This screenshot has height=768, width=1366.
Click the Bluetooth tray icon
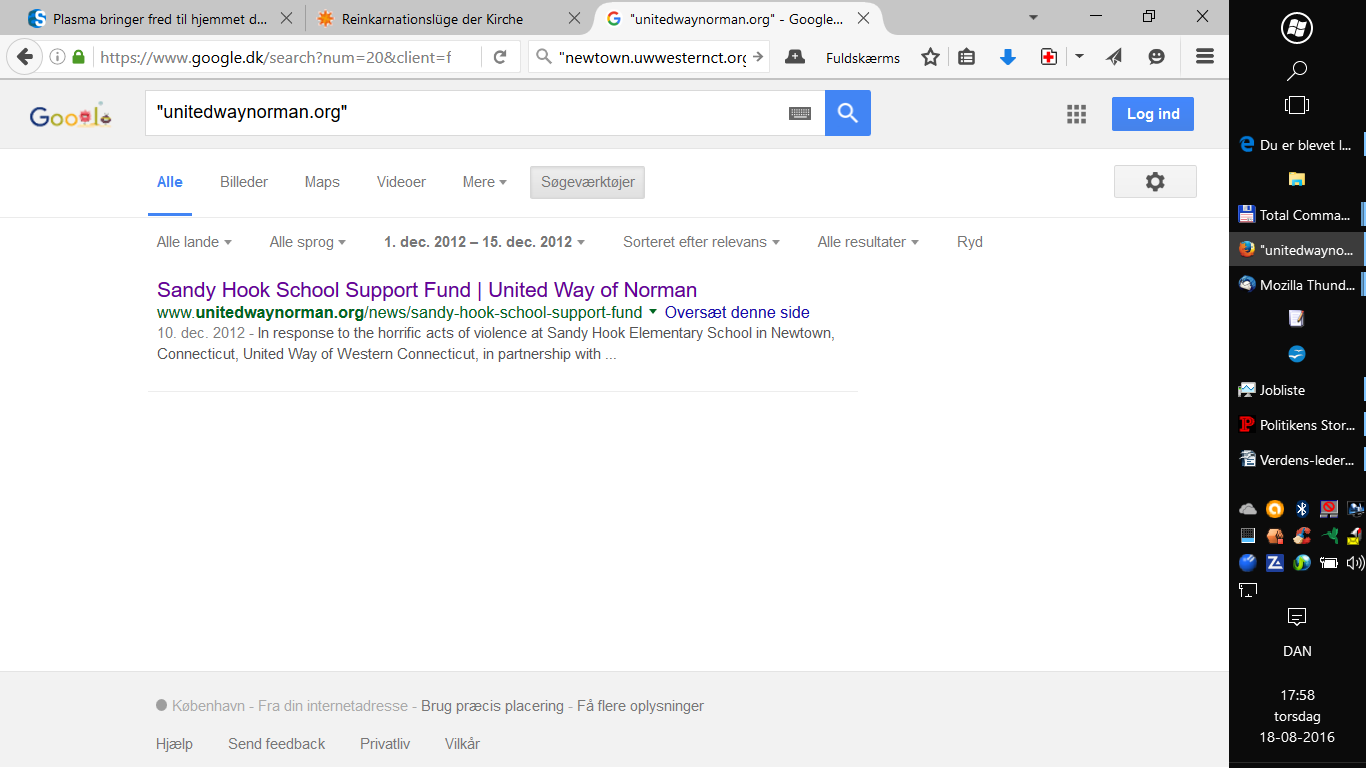pyautogui.click(x=1302, y=508)
